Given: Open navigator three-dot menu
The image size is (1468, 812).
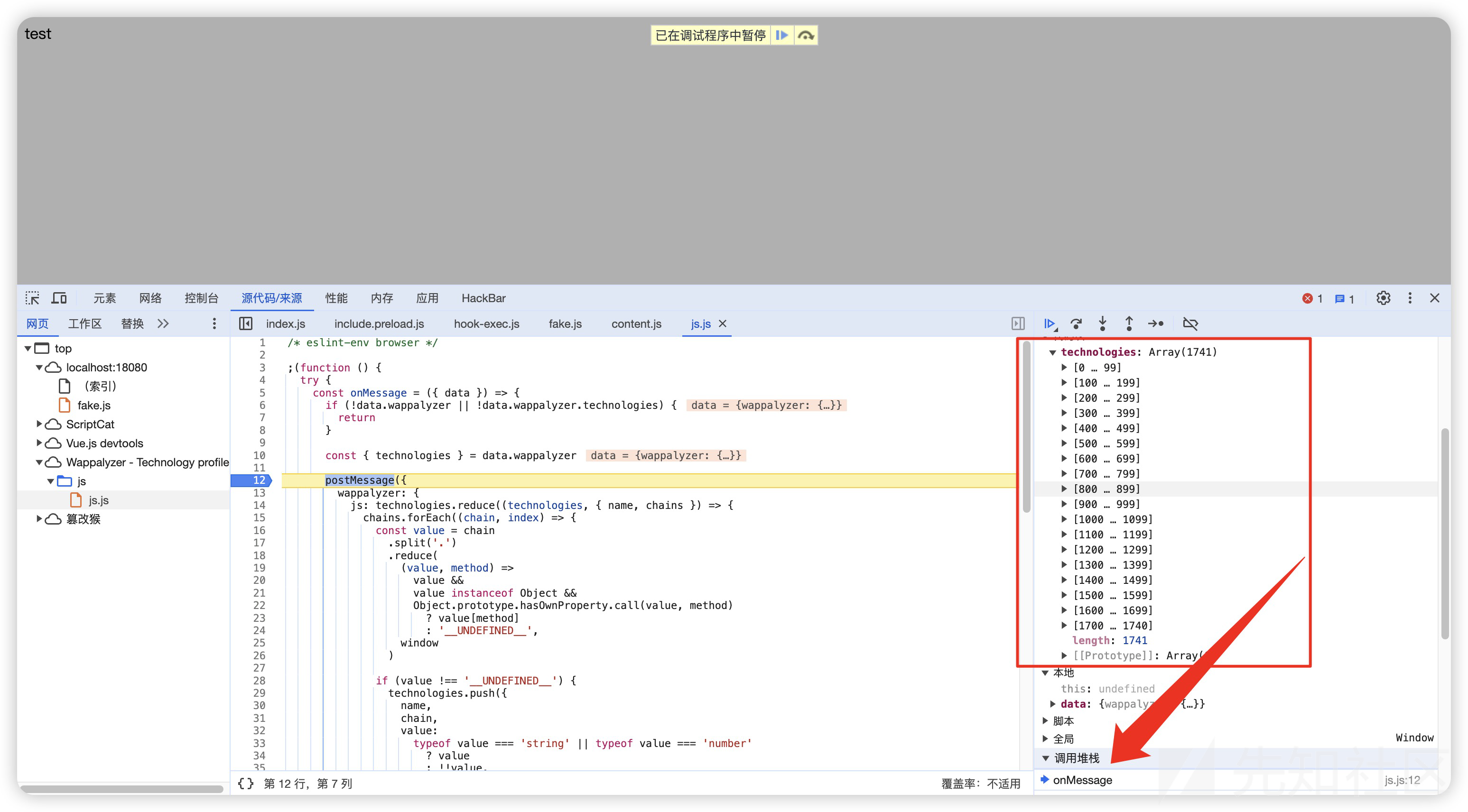Looking at the screenshot, I should pos(214,323).
